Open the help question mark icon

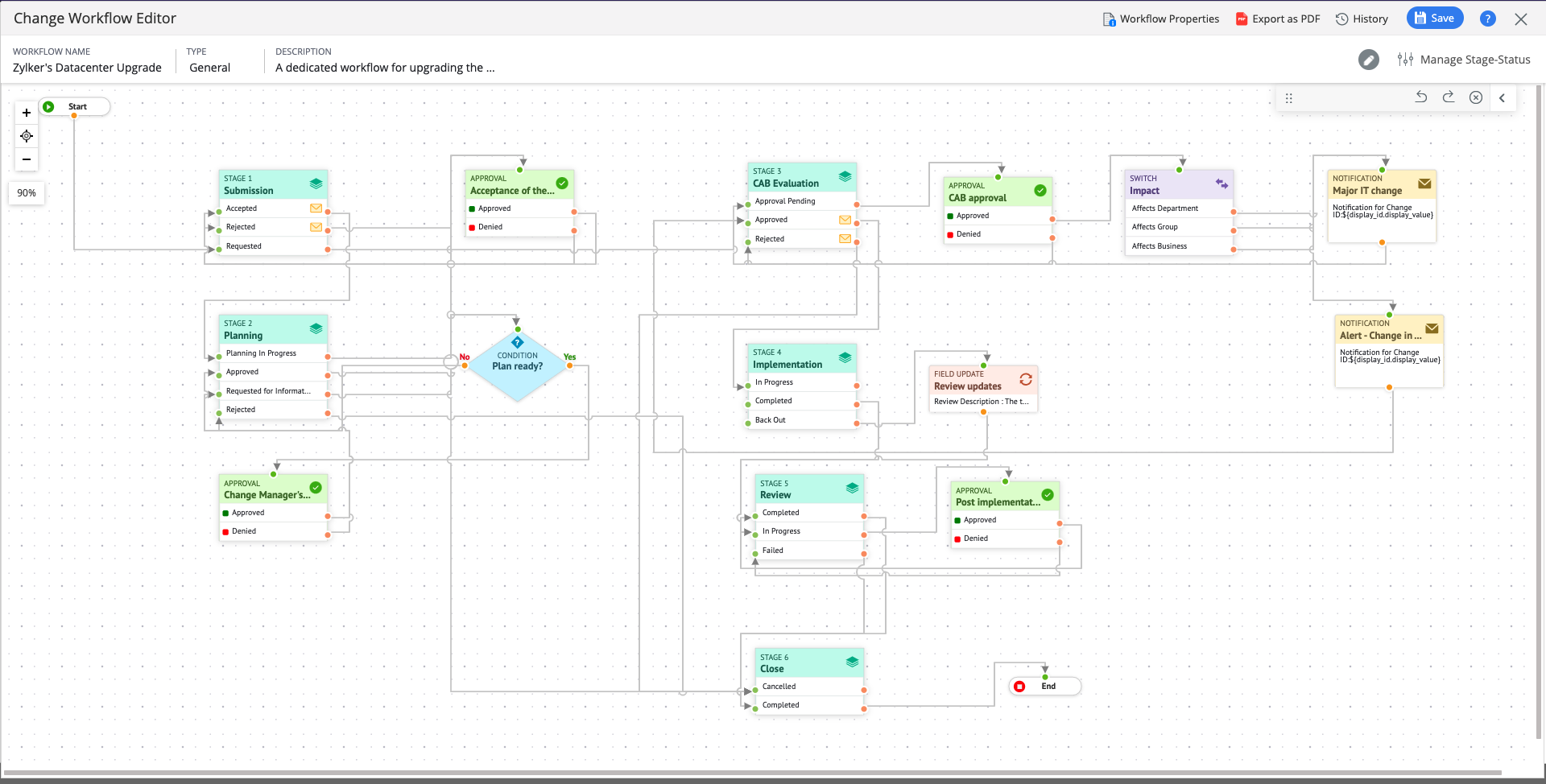click(x=1488, y=19)
